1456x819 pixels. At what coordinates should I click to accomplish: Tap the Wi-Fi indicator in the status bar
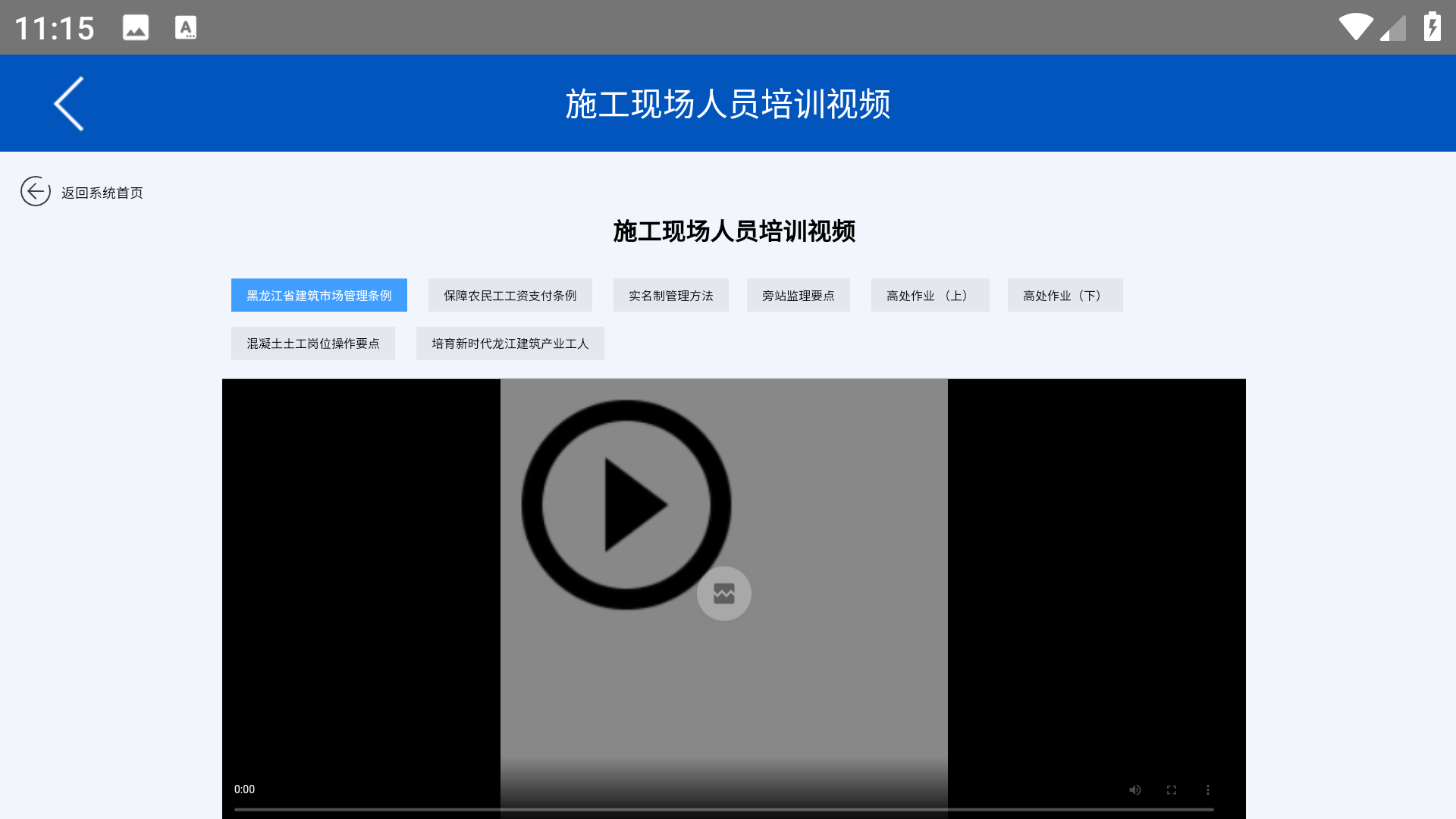[1357, 27]
